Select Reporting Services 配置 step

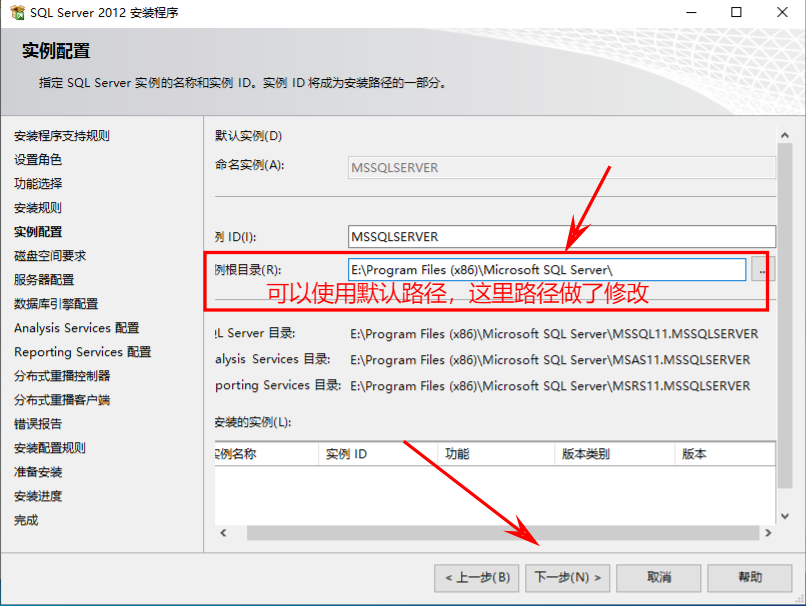(x=83, y=352)
